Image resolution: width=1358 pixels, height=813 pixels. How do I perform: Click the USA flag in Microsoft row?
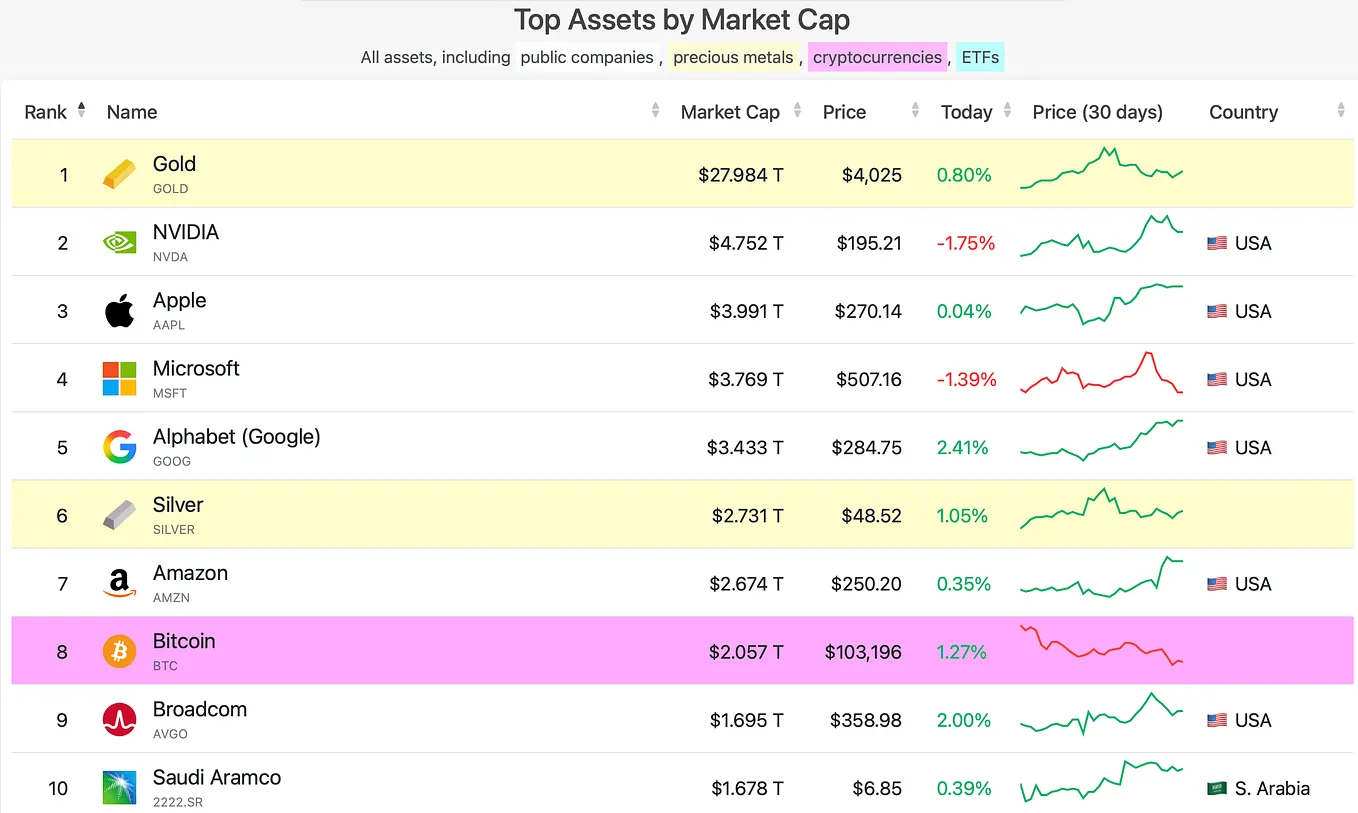coord(1217,379)
